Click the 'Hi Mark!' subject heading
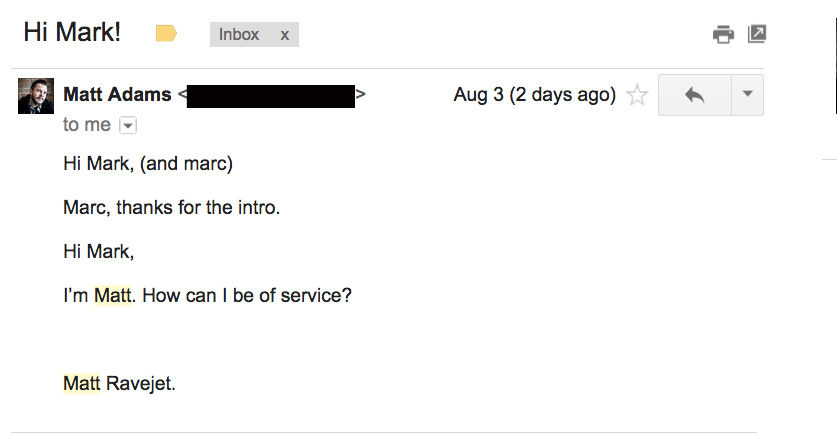 [x=72, y=32]
